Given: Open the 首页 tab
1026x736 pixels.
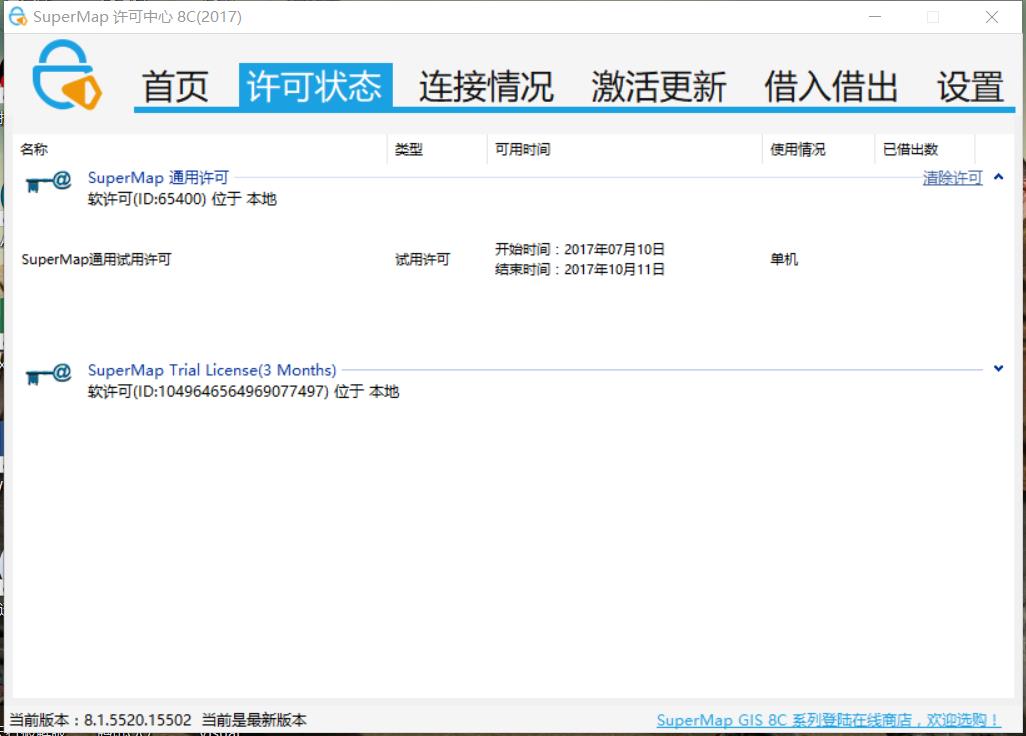Looking at the screenshot, I should [x=175, y=86].
